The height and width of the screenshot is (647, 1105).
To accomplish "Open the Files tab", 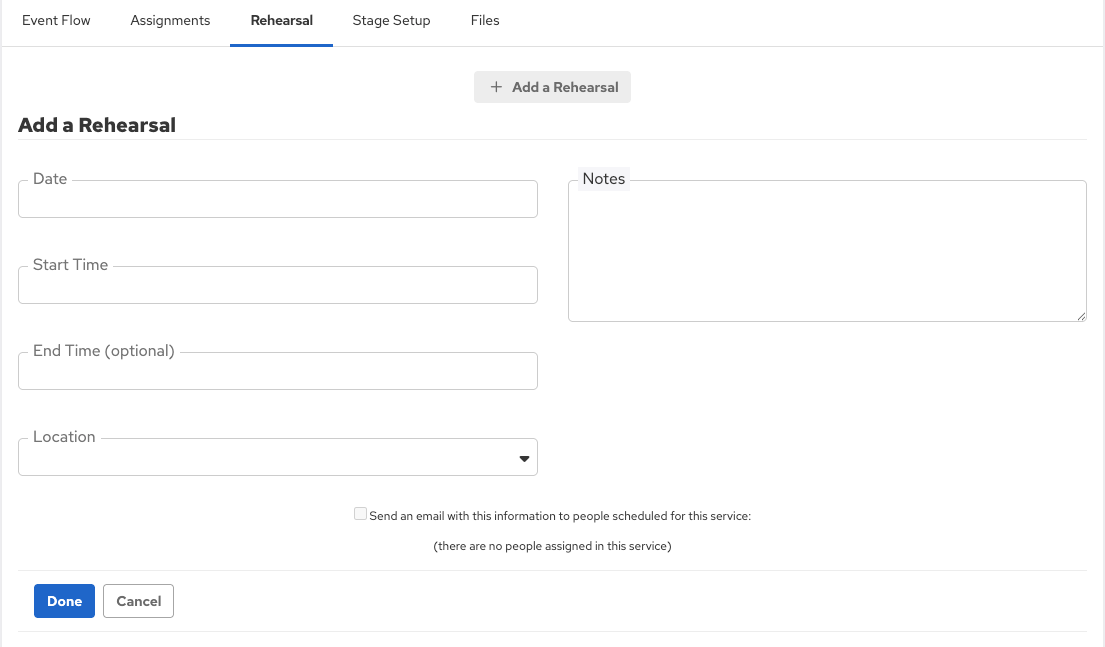I will tap(485, 20).
